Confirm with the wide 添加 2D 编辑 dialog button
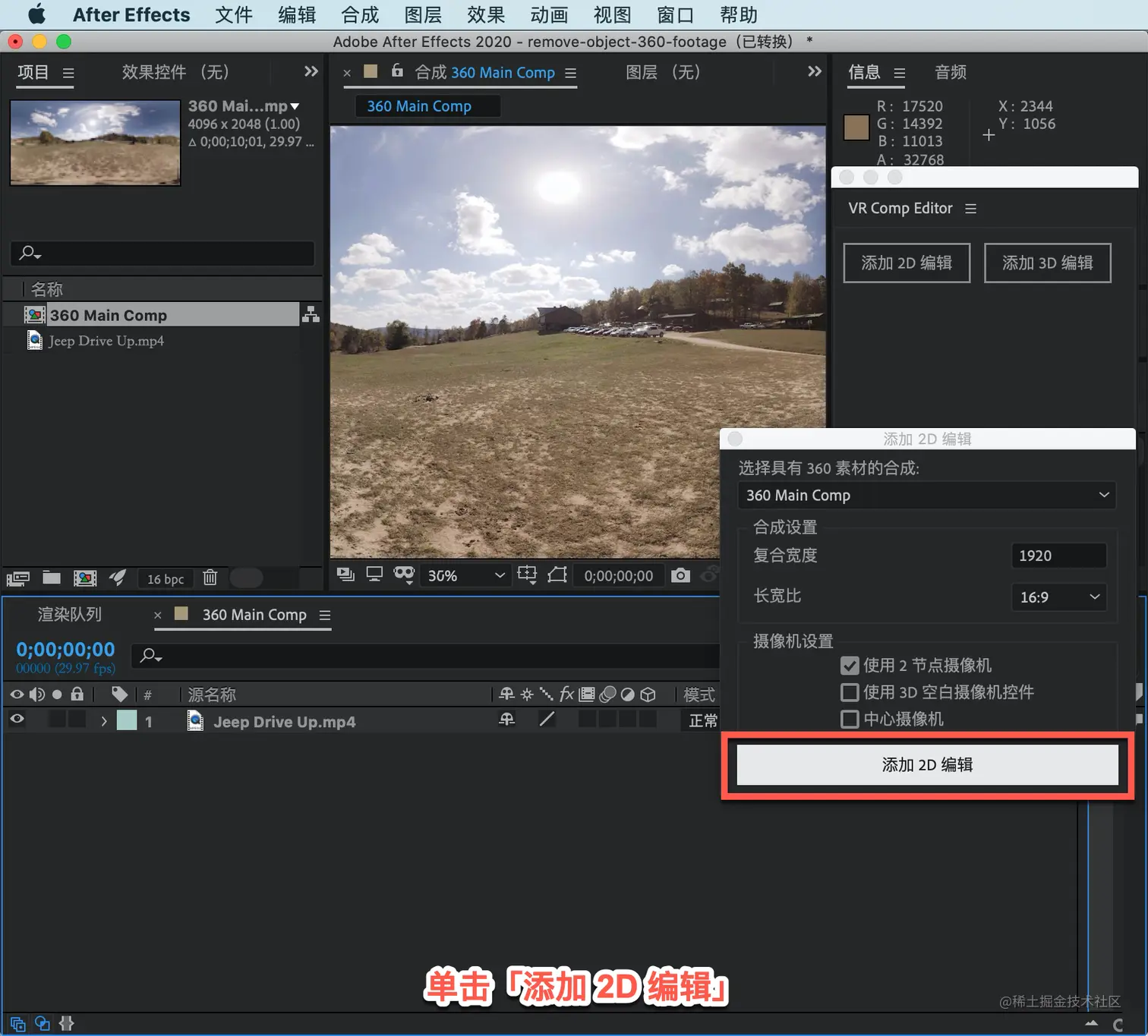The height and width of the screenshot is (1036, 1148). (x=927, y=764)
